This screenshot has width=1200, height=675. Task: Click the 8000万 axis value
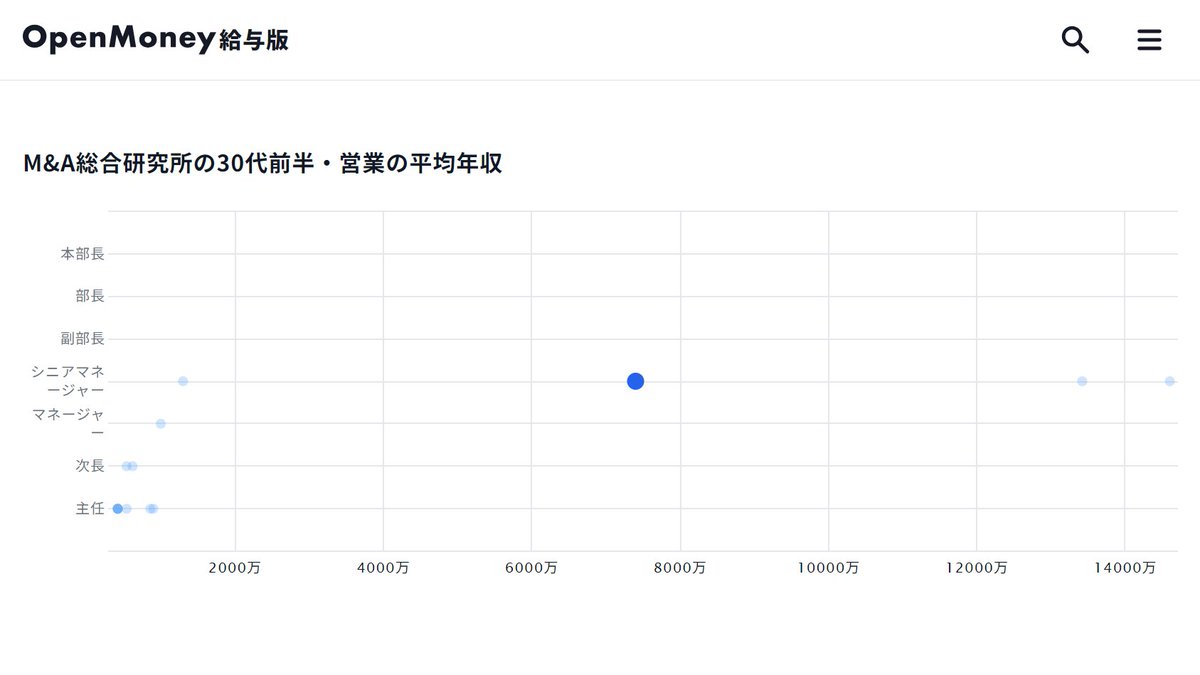coord(680,568)
